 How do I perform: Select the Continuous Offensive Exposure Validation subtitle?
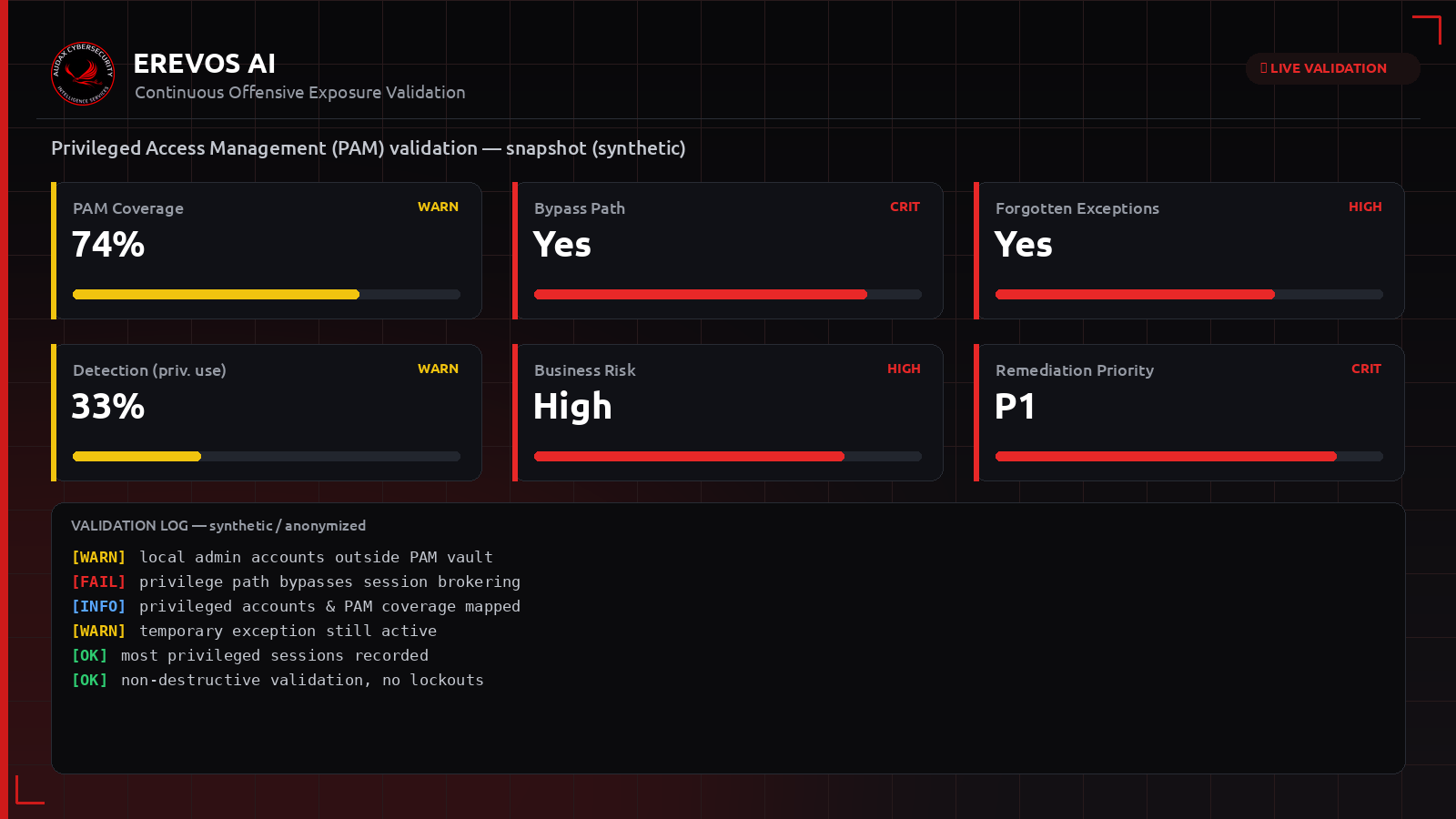[300, 93]
